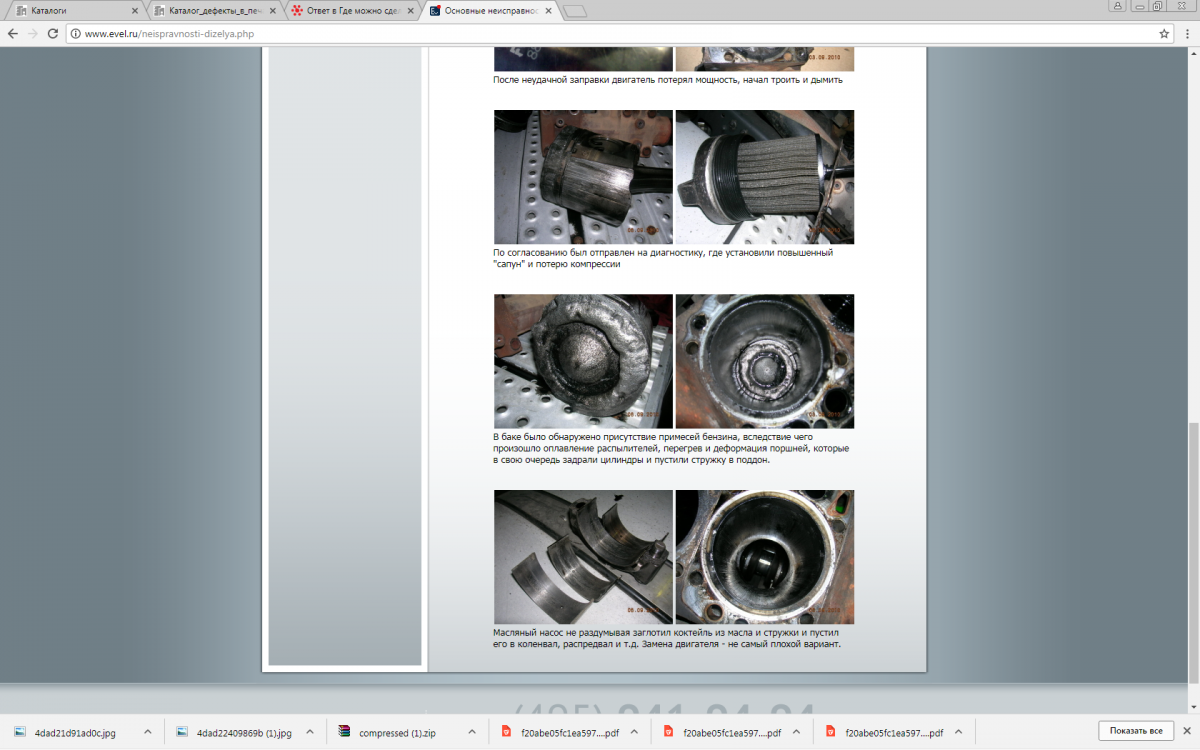Open the Chrome three-dot menu
The height and width of the screenshot is (750, 1200).
coord(1187,33)
